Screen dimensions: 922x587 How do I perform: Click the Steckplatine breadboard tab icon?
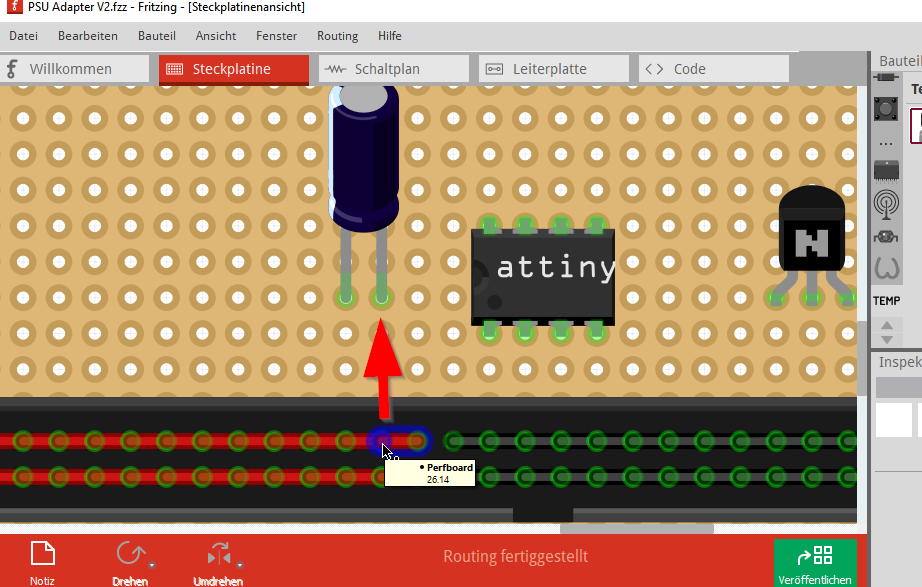pos(175,69)
